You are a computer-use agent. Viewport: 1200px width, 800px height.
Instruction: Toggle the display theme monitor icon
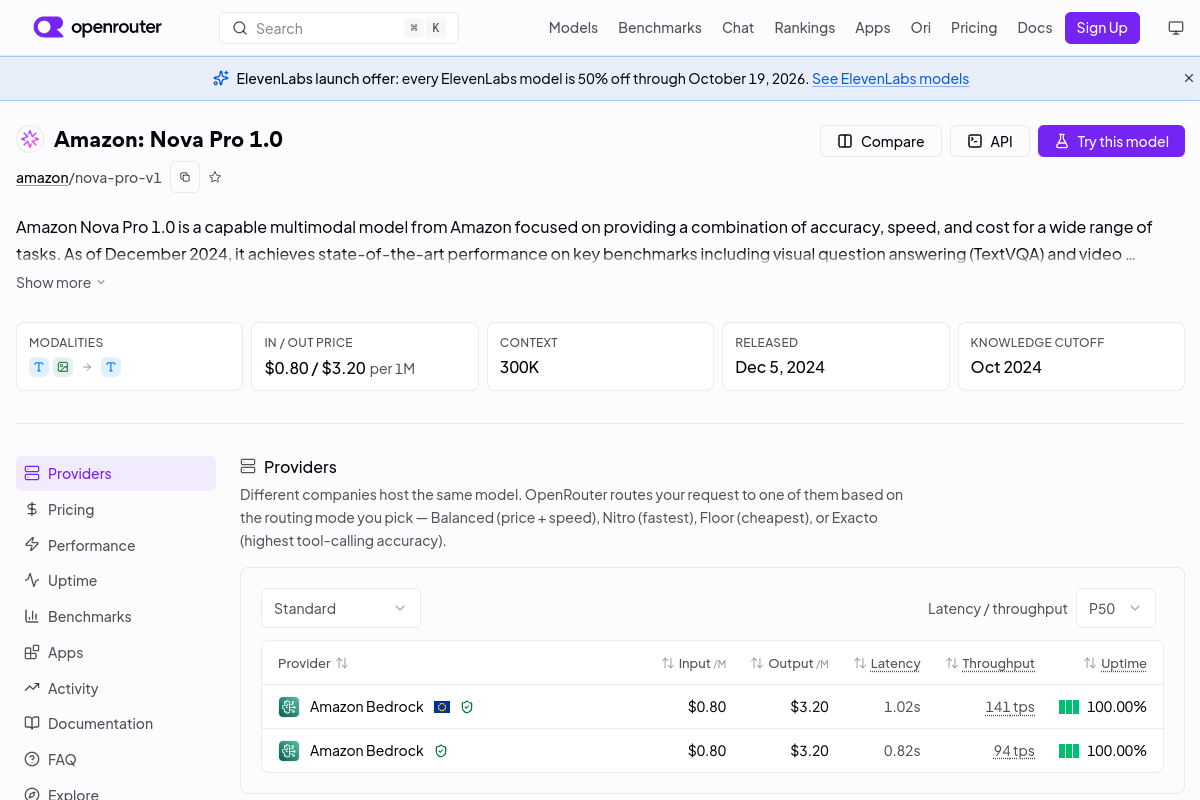click(x=1176, y=28)
